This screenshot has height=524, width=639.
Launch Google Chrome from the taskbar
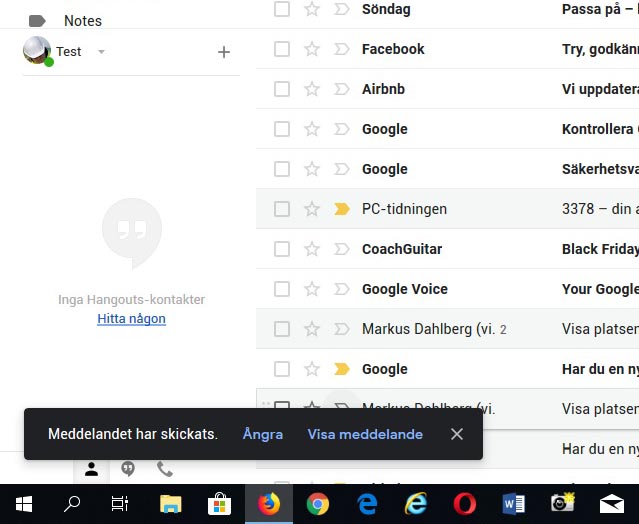coord(318,504)
